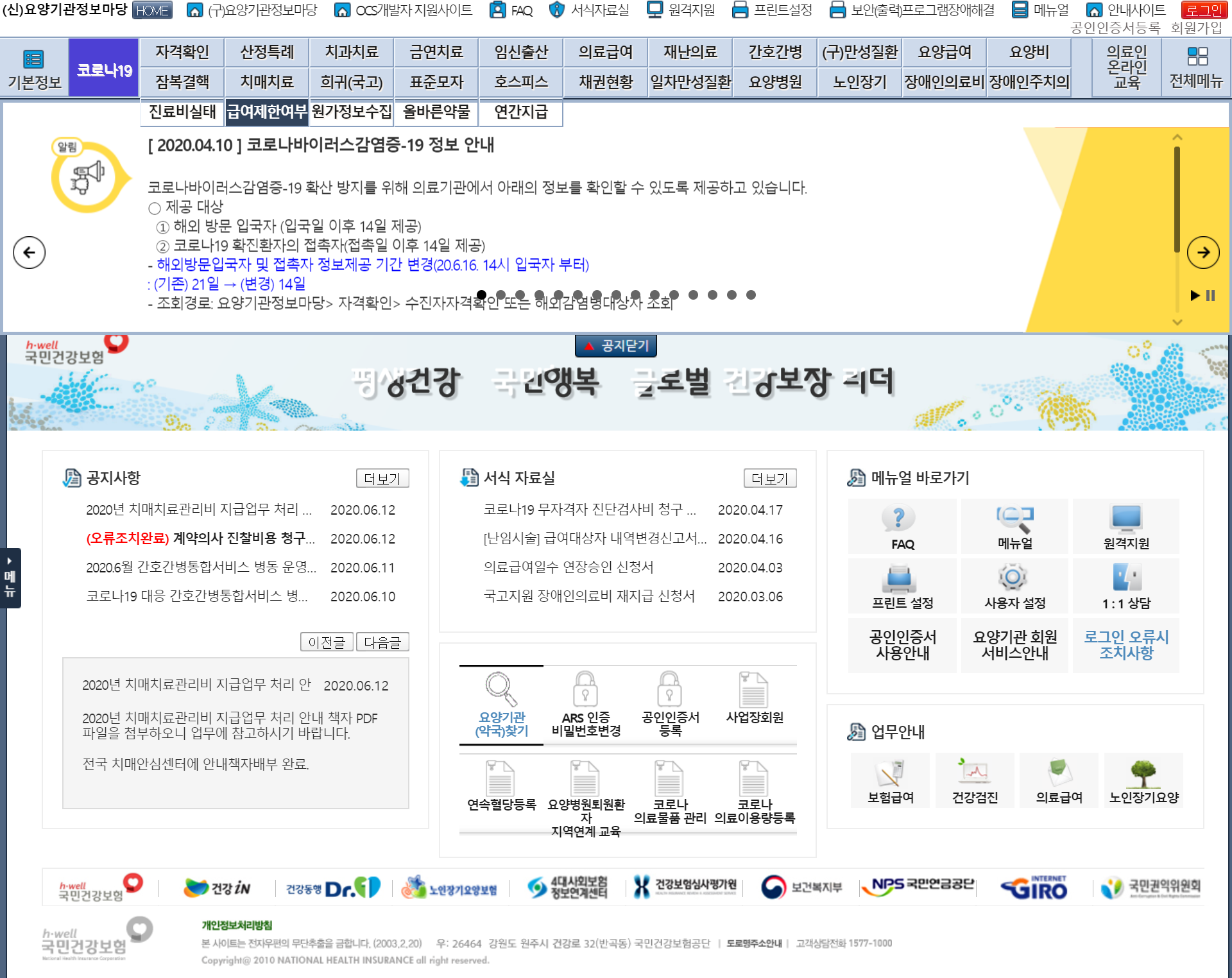Open ARS 인증 비밀번호변경 lock icon

click(585, 689)
